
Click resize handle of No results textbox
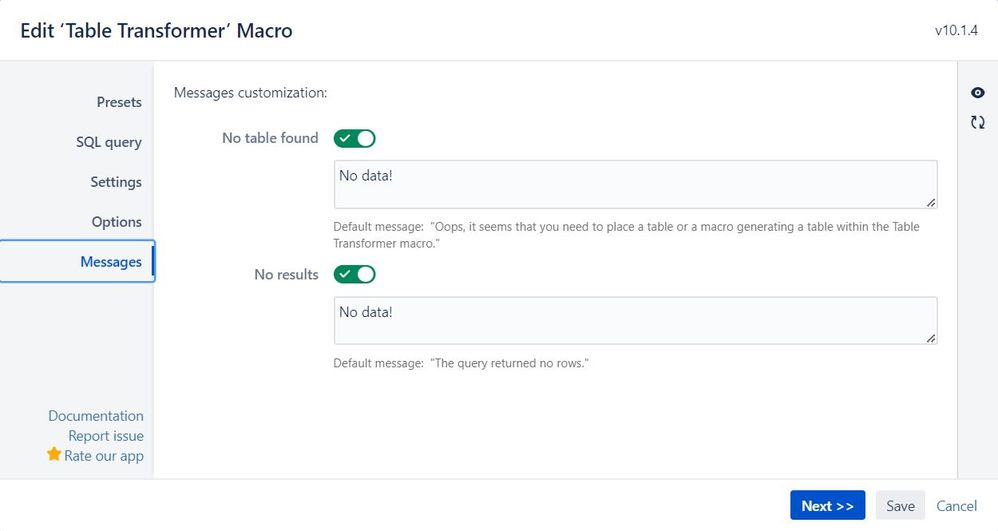(x=931, y=339)
